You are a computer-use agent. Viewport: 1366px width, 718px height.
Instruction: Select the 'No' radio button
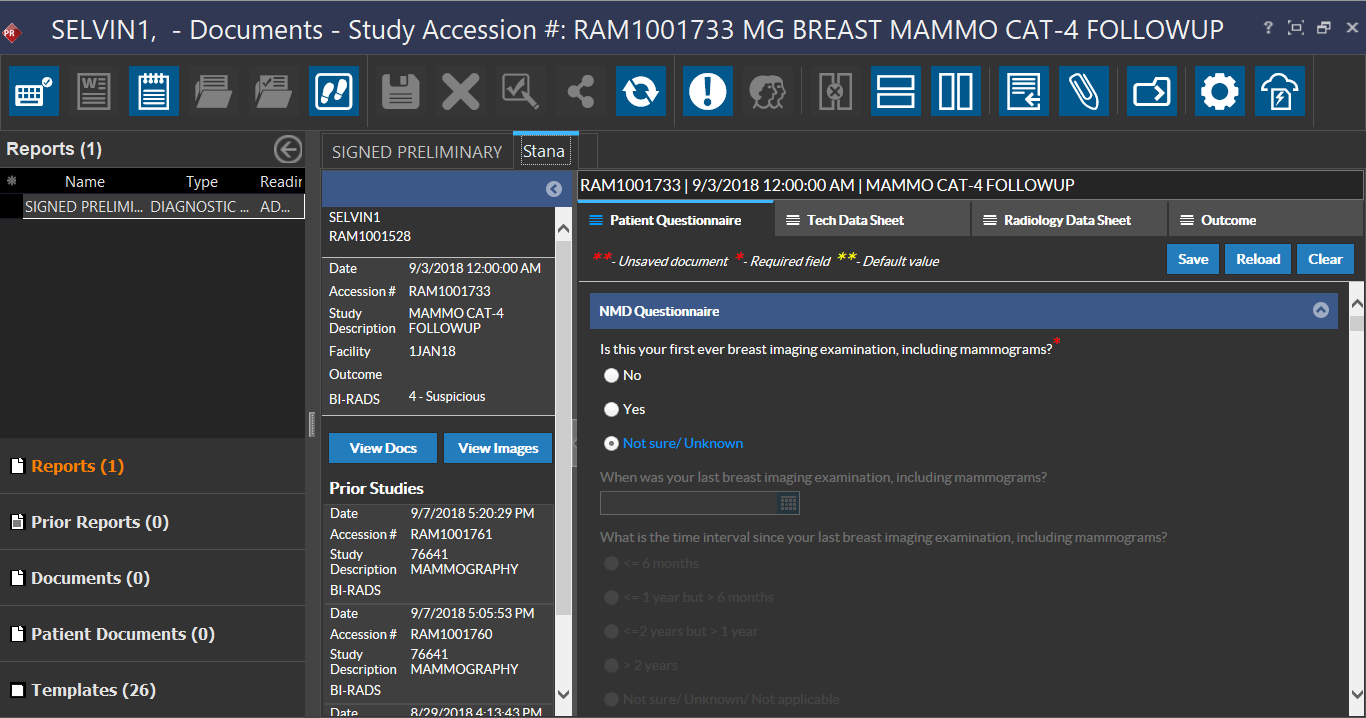611,376
